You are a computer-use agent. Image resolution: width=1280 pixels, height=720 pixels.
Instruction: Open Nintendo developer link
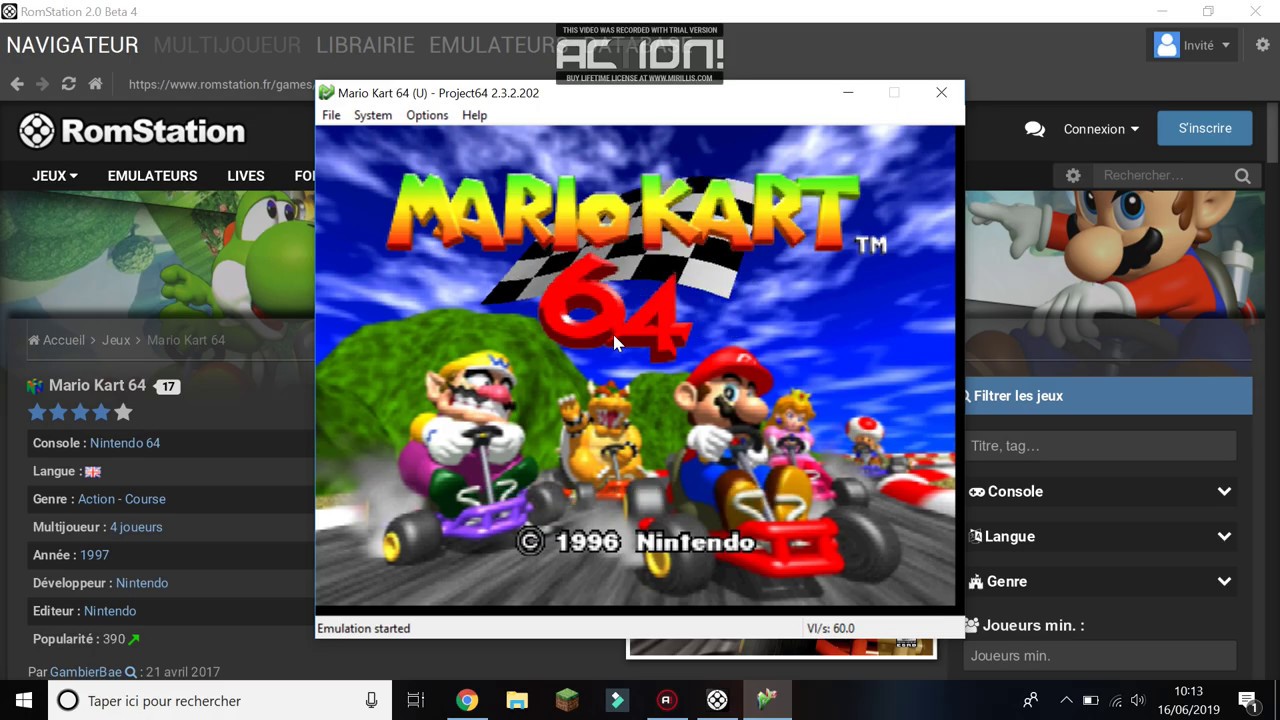click(142, 583)
